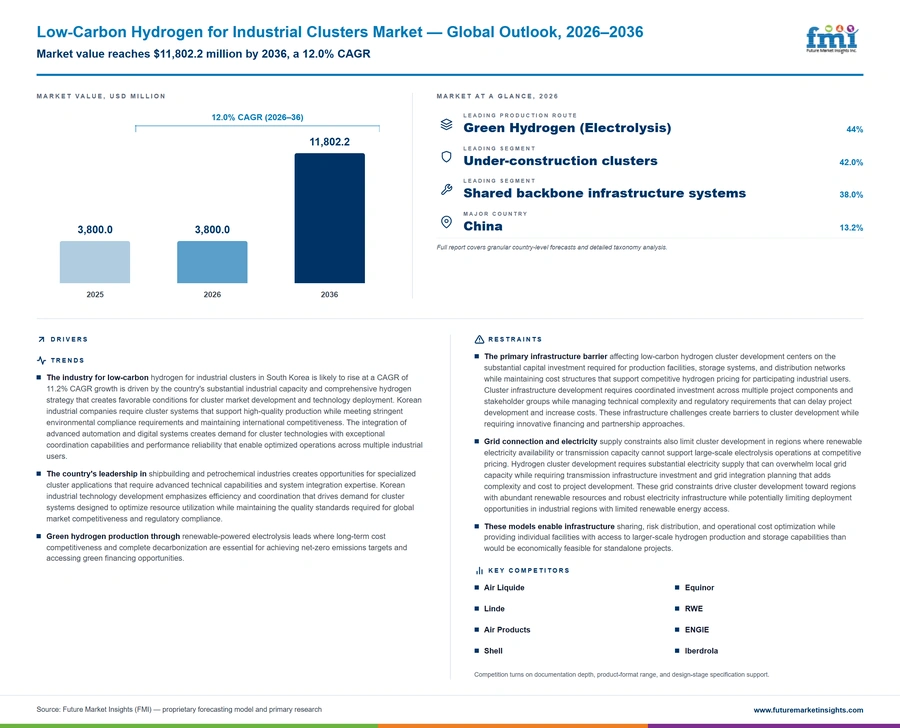Click the 42.0% share value
The image size is (900, 728).
[851, 162]
